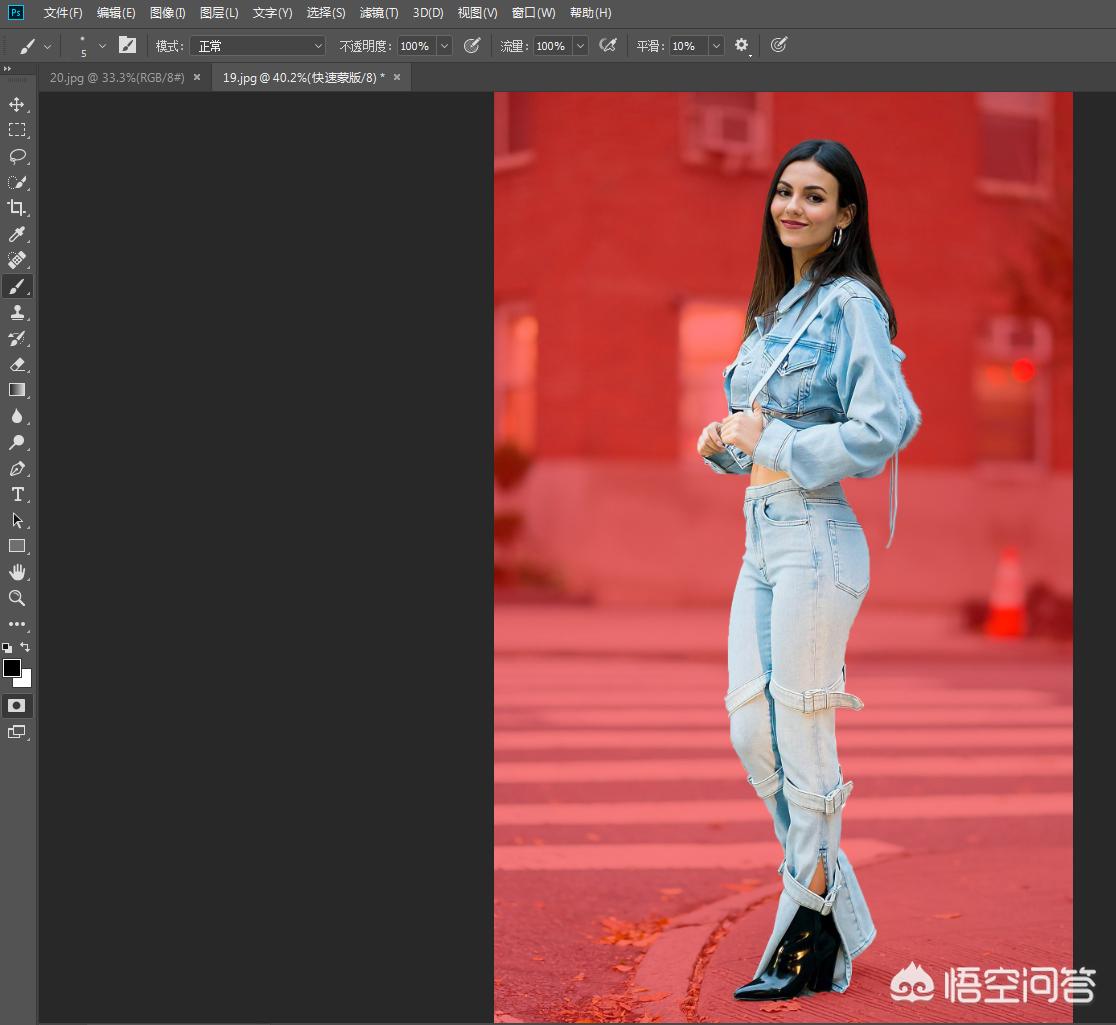Open the 滤镜 menu
Screen dimensions: 1116x1025
click(x=378, y=13)
